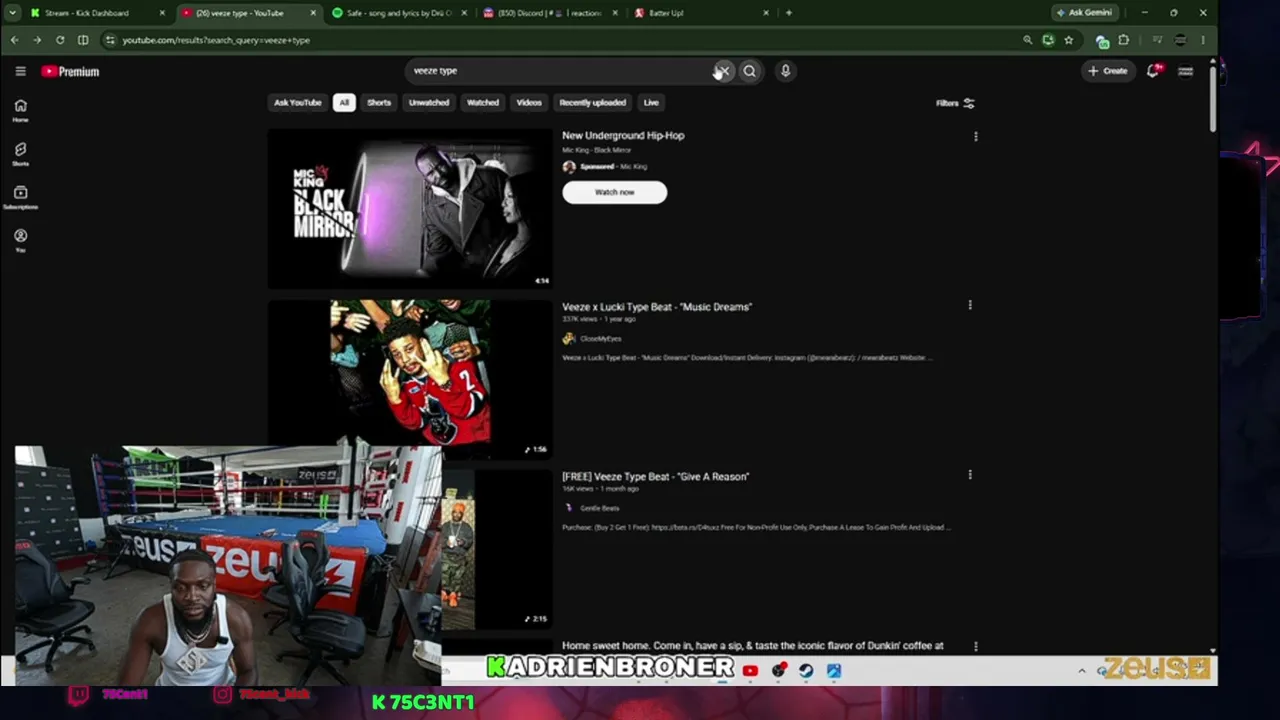Open more options for Music Dreams video
The width and height of the screenshot is (1280, 720).
970,305
